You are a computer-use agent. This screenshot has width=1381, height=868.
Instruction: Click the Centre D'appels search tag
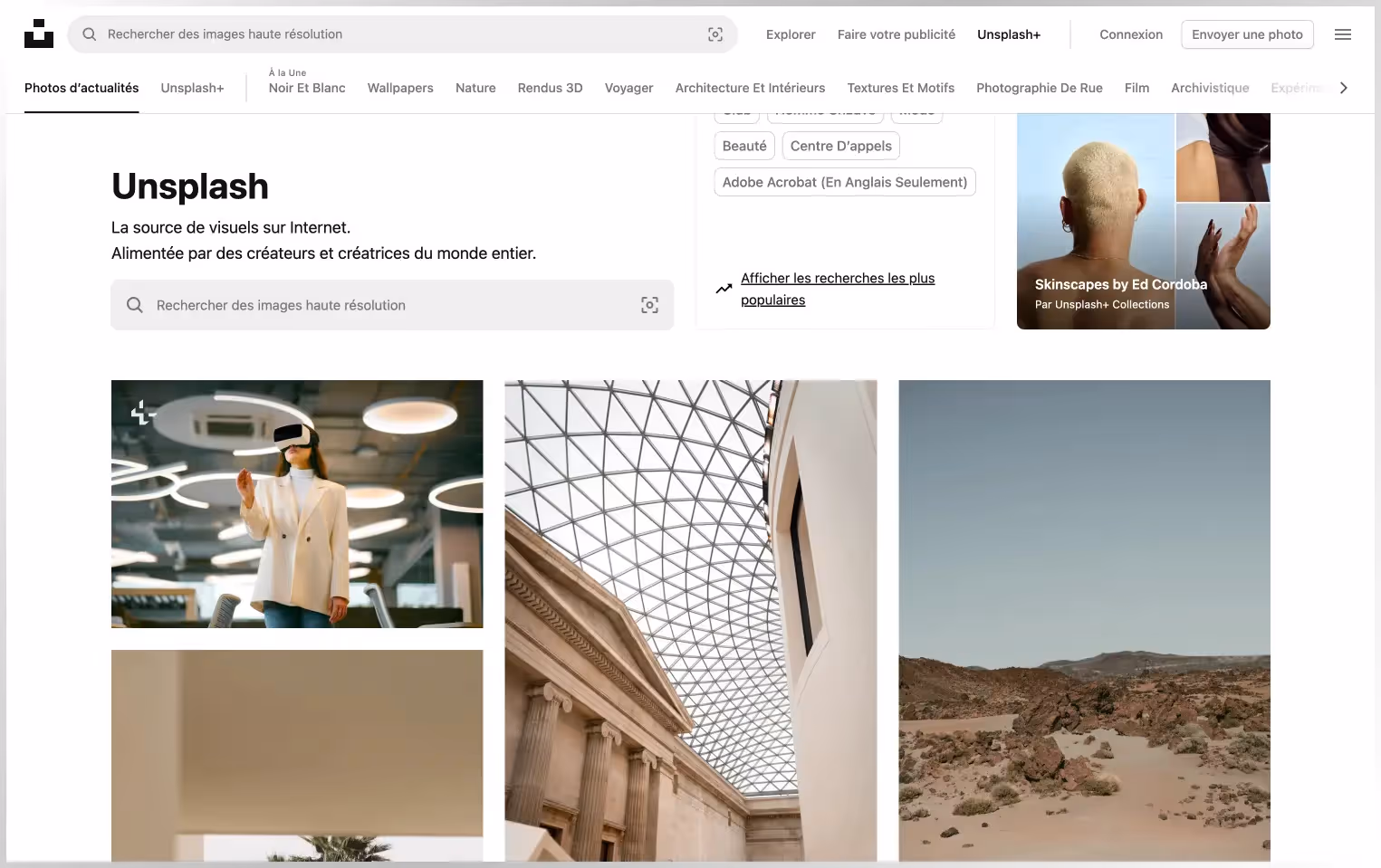point(841,146)
